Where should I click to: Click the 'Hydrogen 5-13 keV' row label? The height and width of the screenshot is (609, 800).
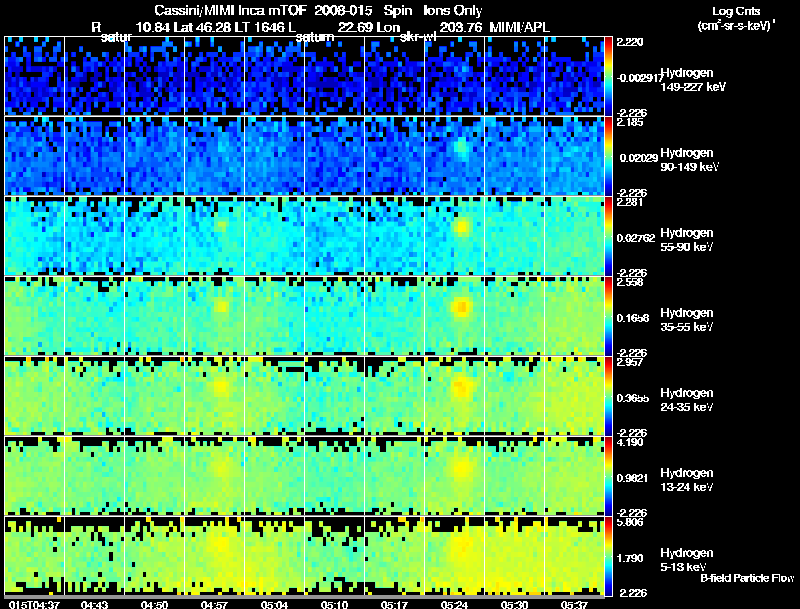tap(687, 560)
